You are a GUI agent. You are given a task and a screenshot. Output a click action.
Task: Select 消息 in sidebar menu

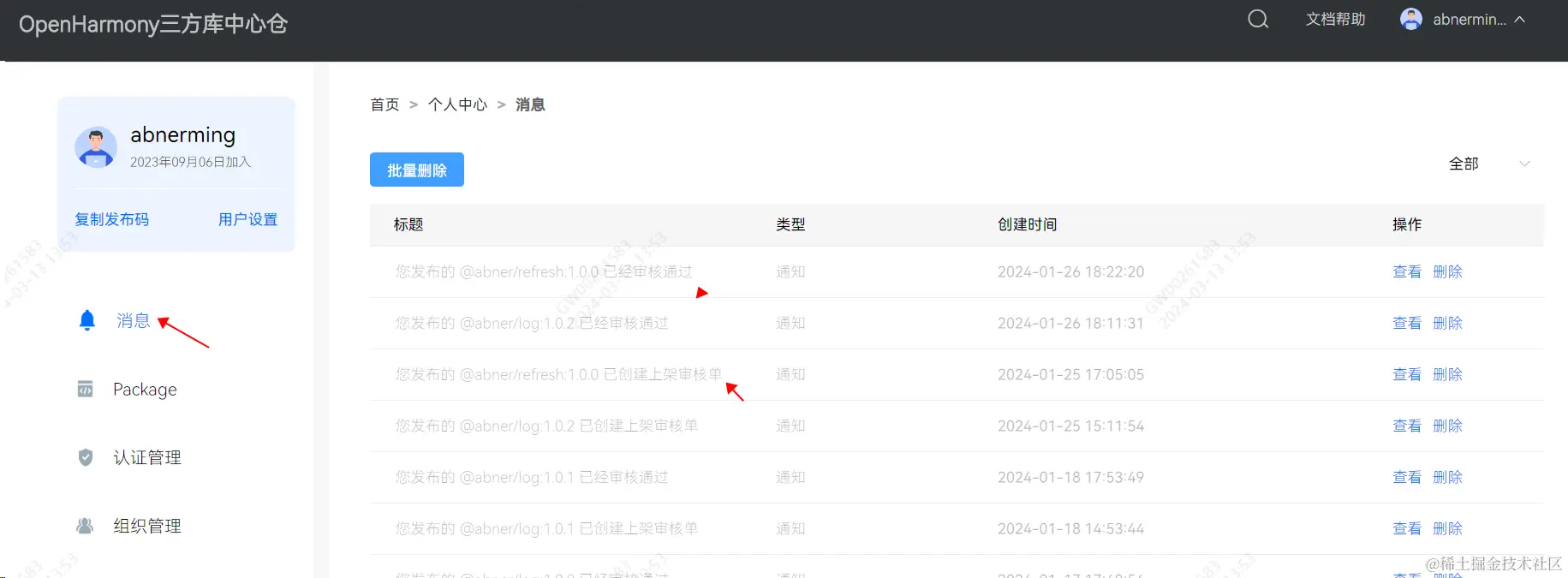134,320
